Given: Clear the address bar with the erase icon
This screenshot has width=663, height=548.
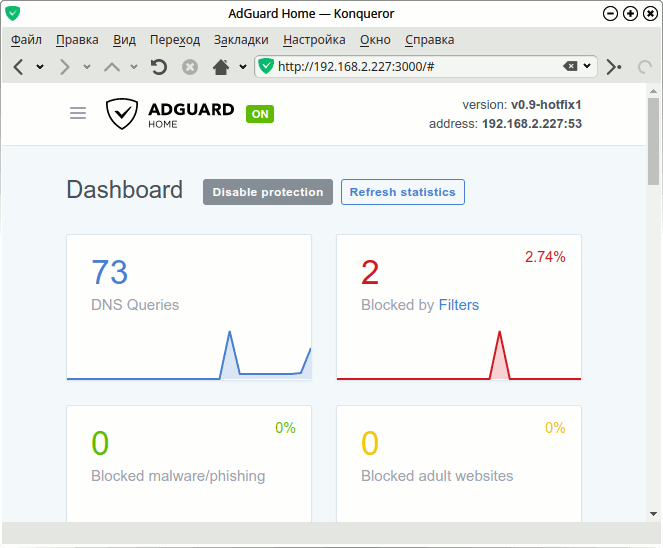Looking at the screenshot, I should pyautogui.click(x=570, y=66).
